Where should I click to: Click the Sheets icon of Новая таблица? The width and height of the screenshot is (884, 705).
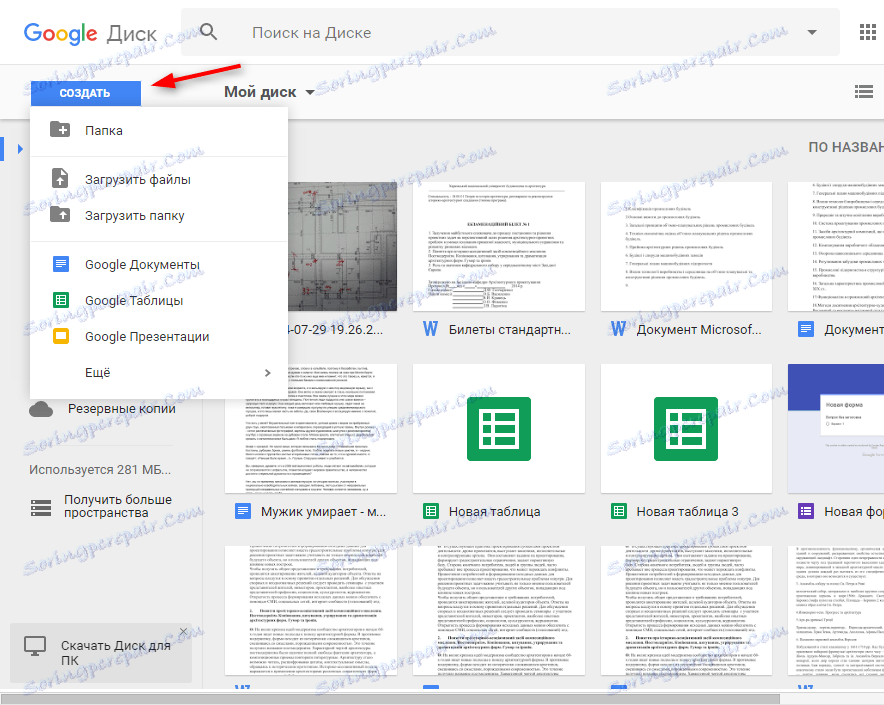pyautogui.click(x=431, y=512)
